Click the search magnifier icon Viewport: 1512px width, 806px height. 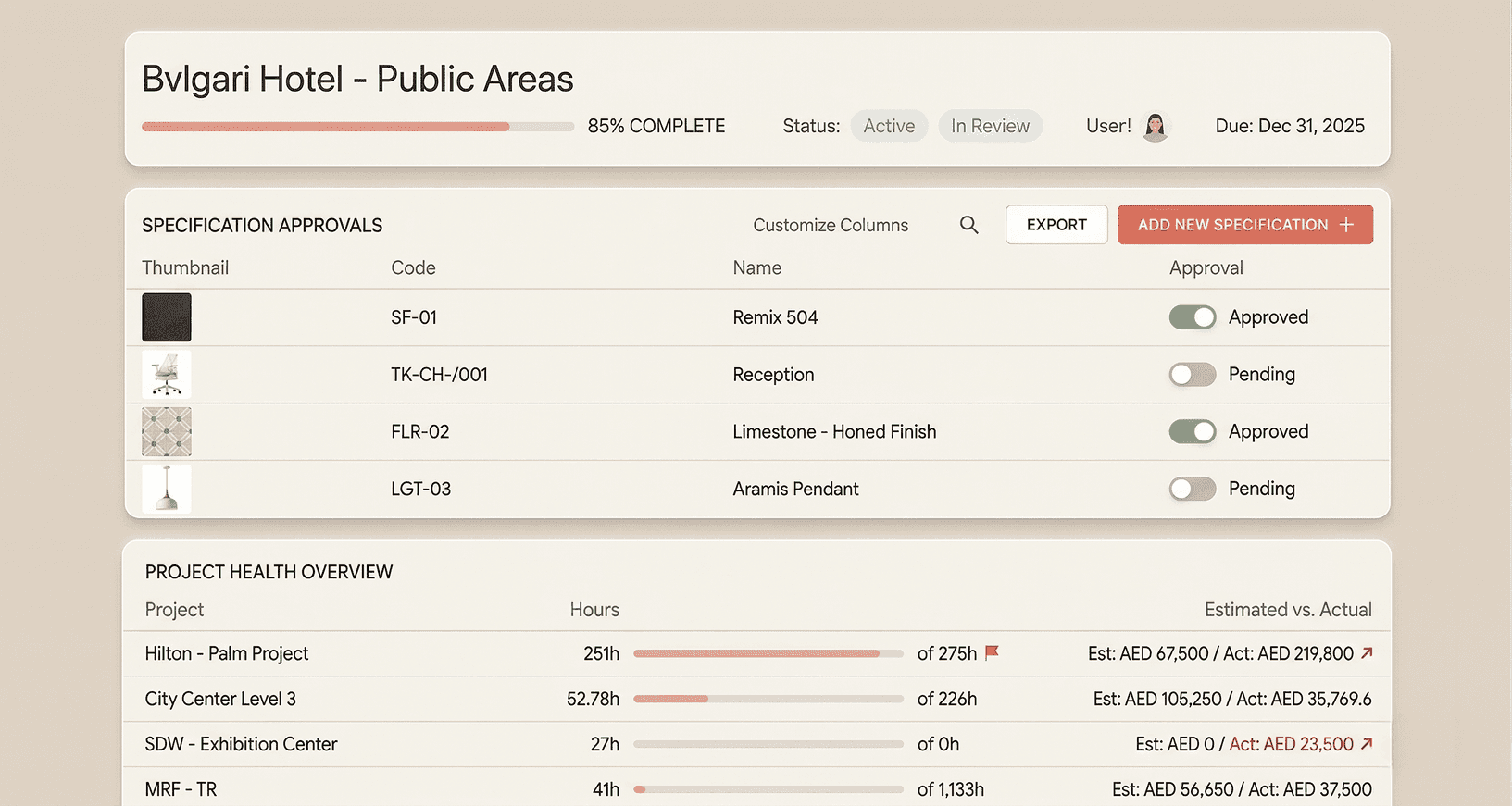968,225
